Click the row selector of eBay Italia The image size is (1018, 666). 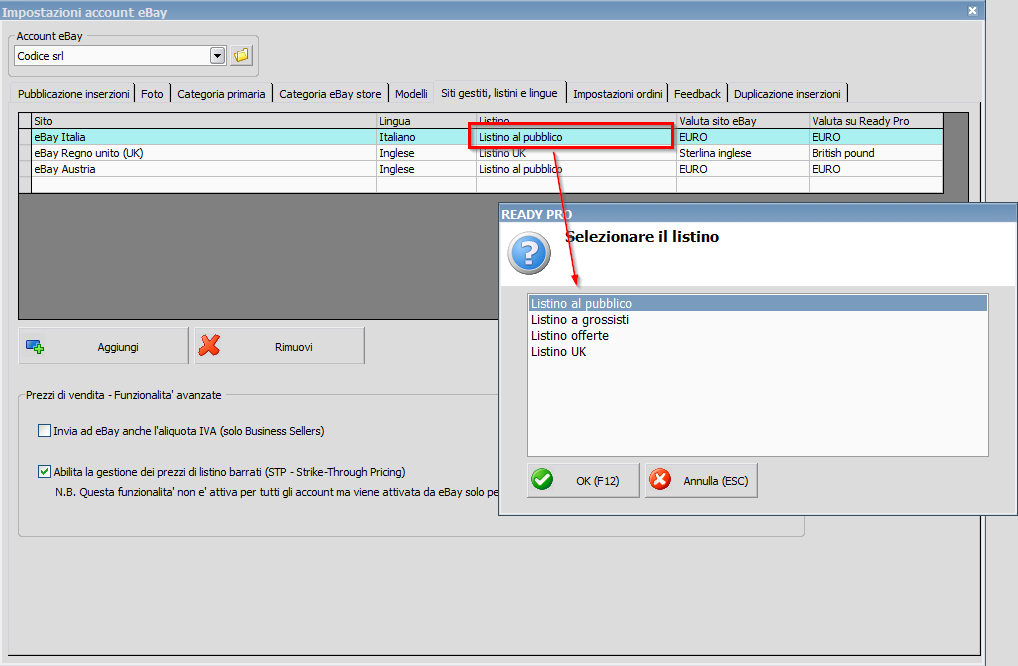coord(25,137)
